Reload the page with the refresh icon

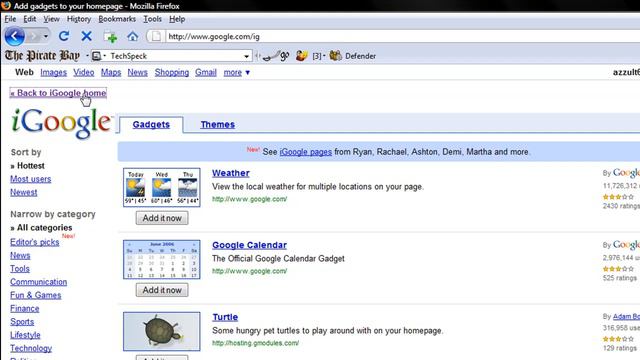coord(64,36)
